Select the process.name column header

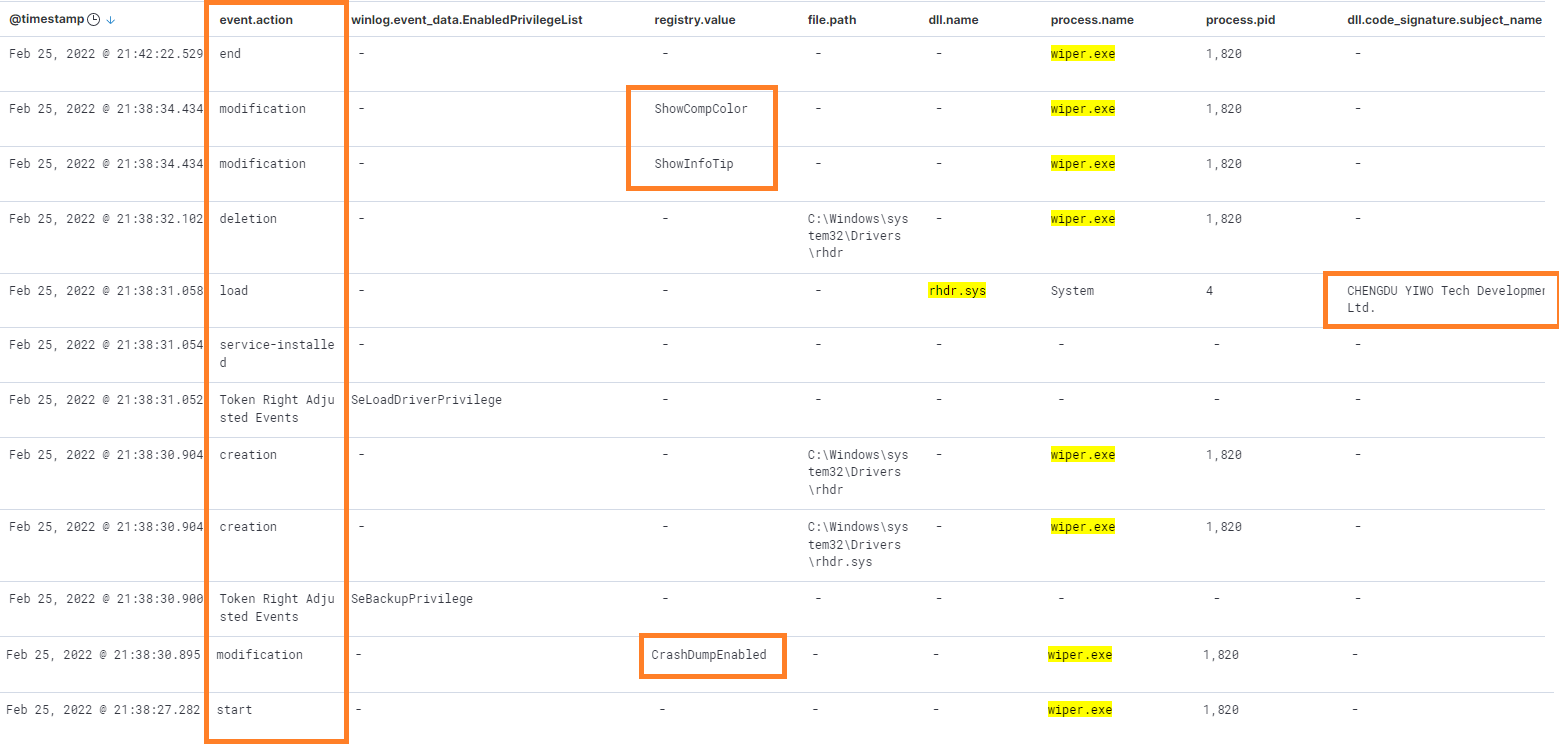(1093, 20)
